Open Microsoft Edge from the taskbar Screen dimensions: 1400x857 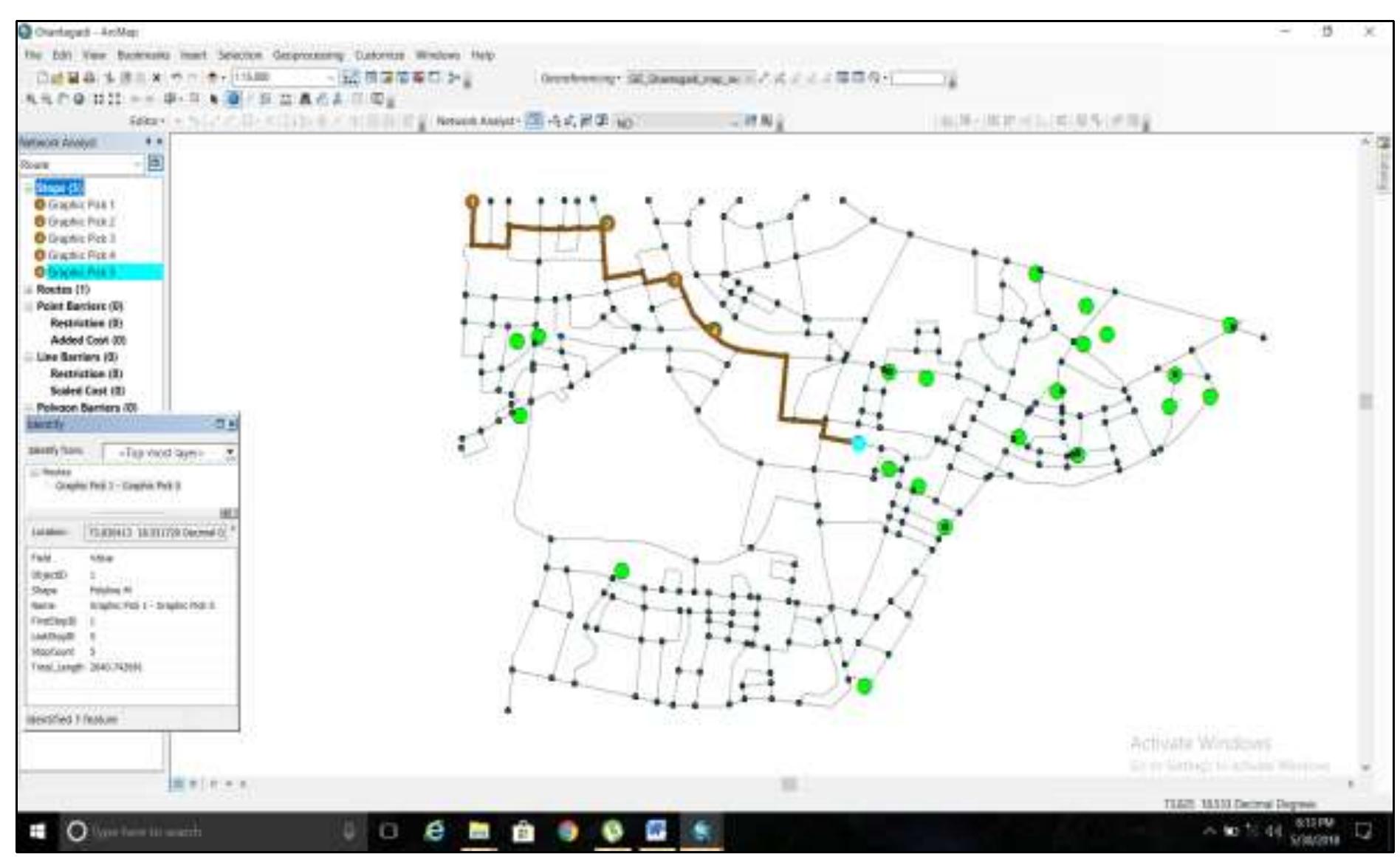(435, 831)
